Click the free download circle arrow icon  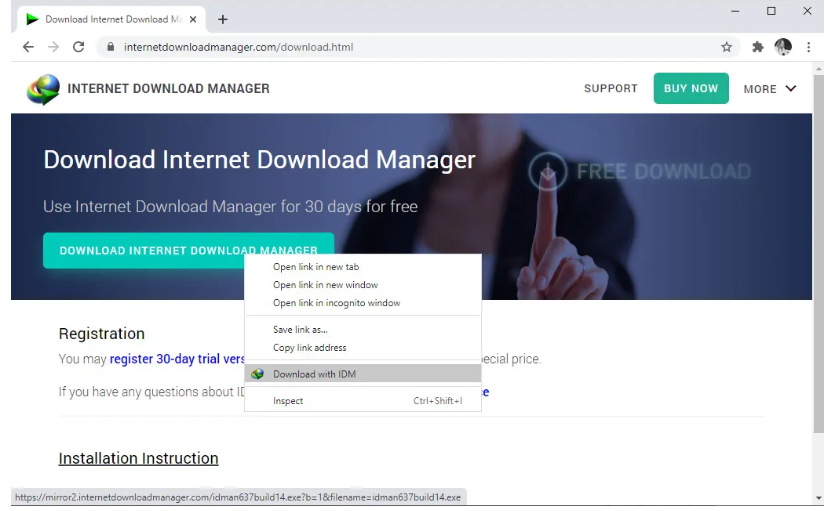coord(548,172)
